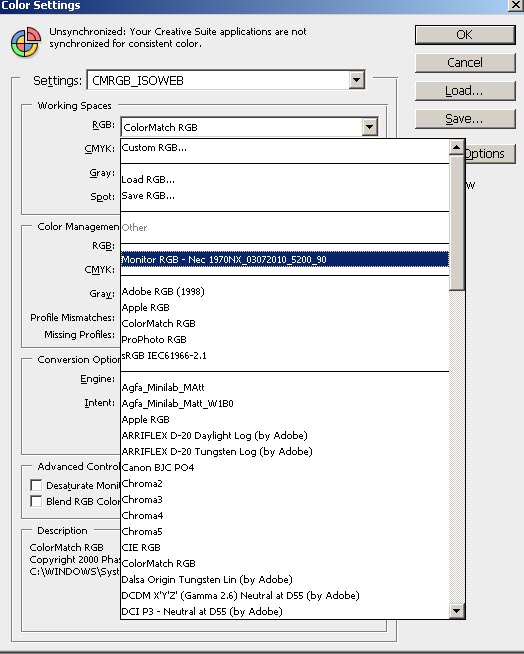
Task: Select ARRIFLEX D-20 Daylight Log profile
Action: coord(285,435)
